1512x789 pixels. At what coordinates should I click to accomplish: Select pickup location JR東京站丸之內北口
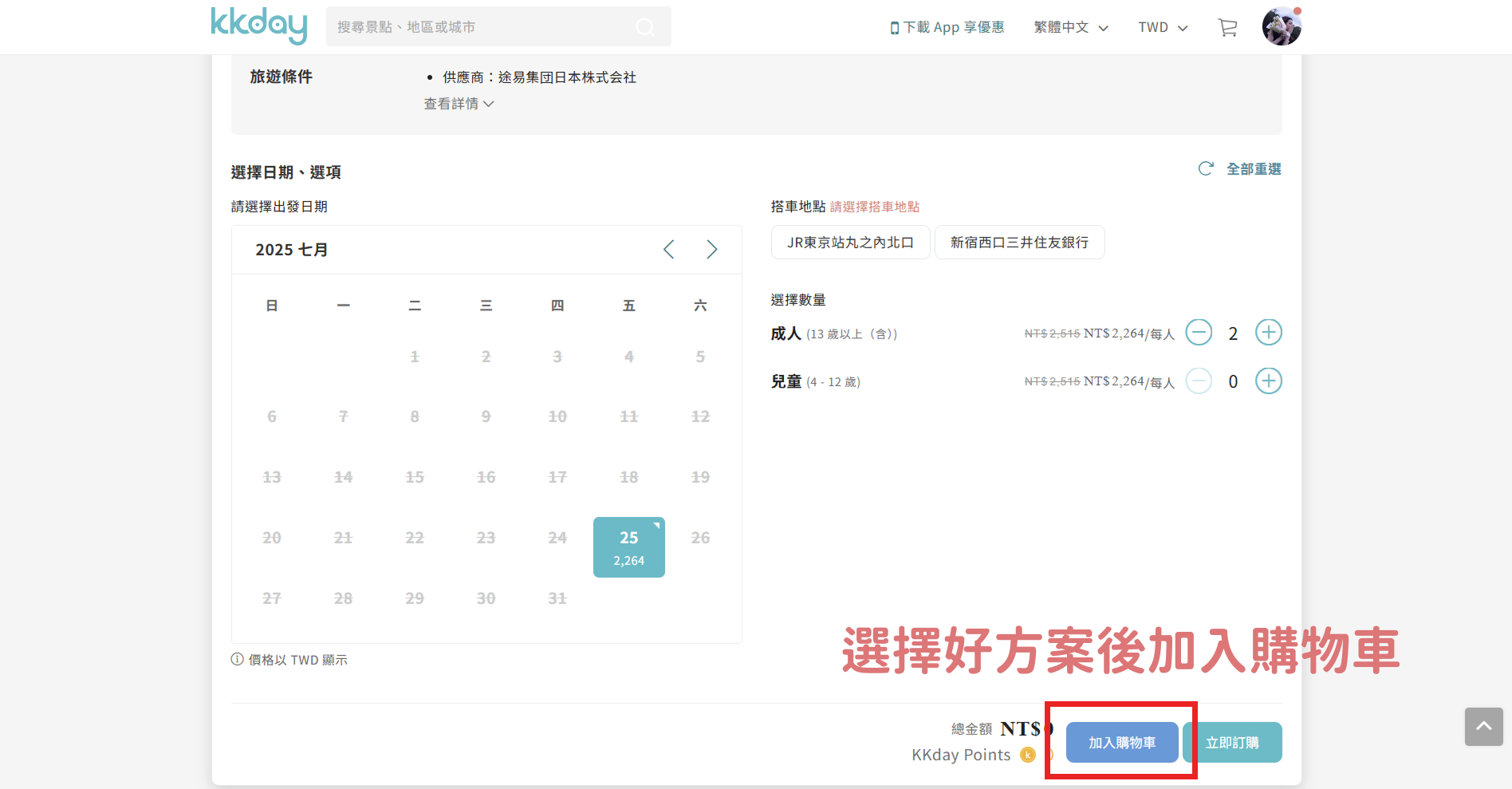(850, 242)
